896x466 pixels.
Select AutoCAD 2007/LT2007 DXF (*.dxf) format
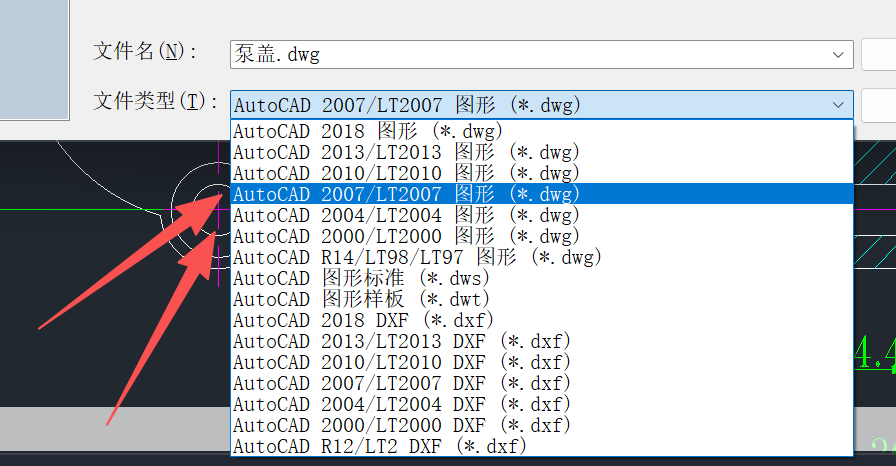[x=542, y=383]
